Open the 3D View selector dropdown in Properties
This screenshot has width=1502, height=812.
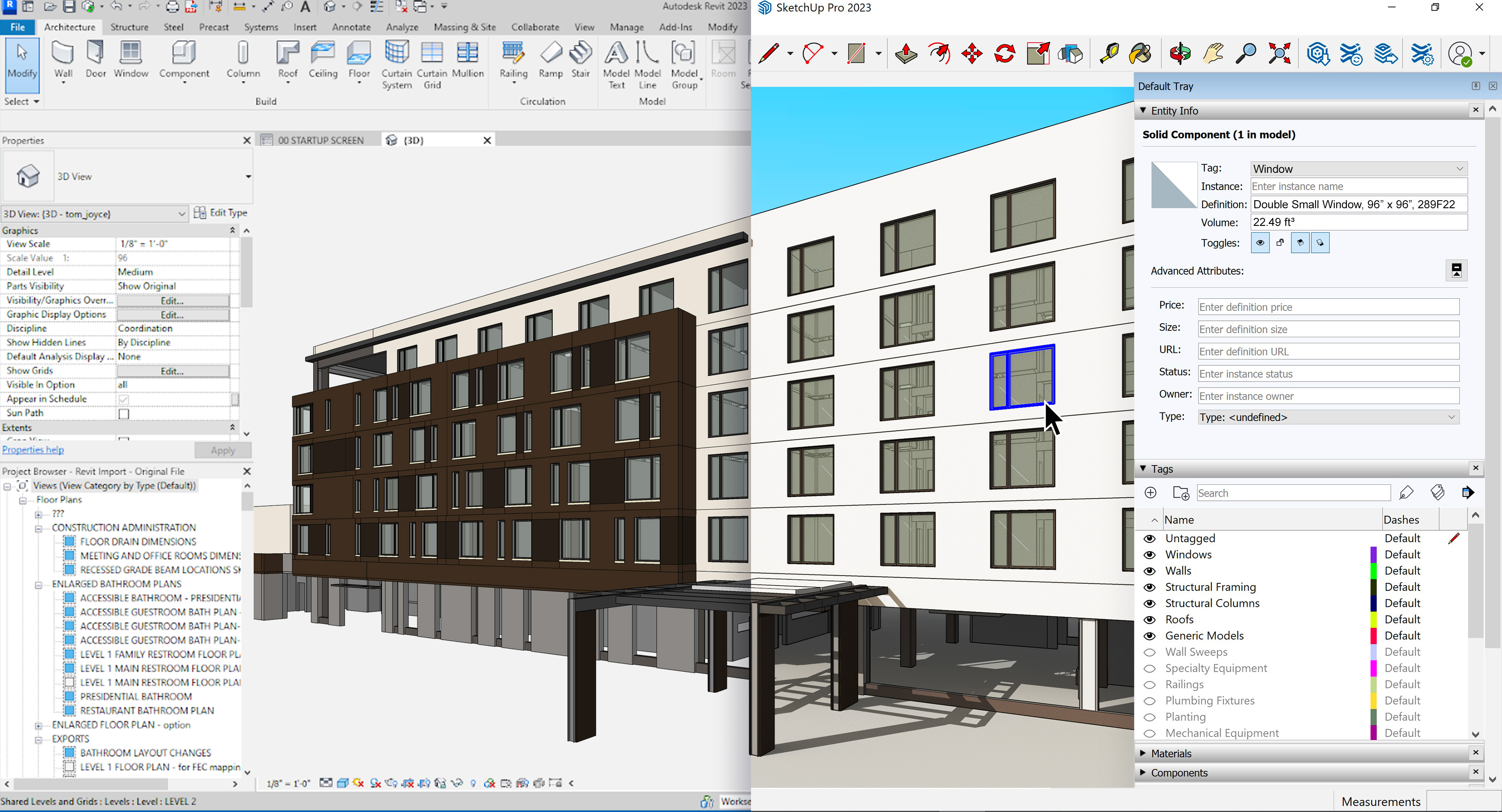94,214
